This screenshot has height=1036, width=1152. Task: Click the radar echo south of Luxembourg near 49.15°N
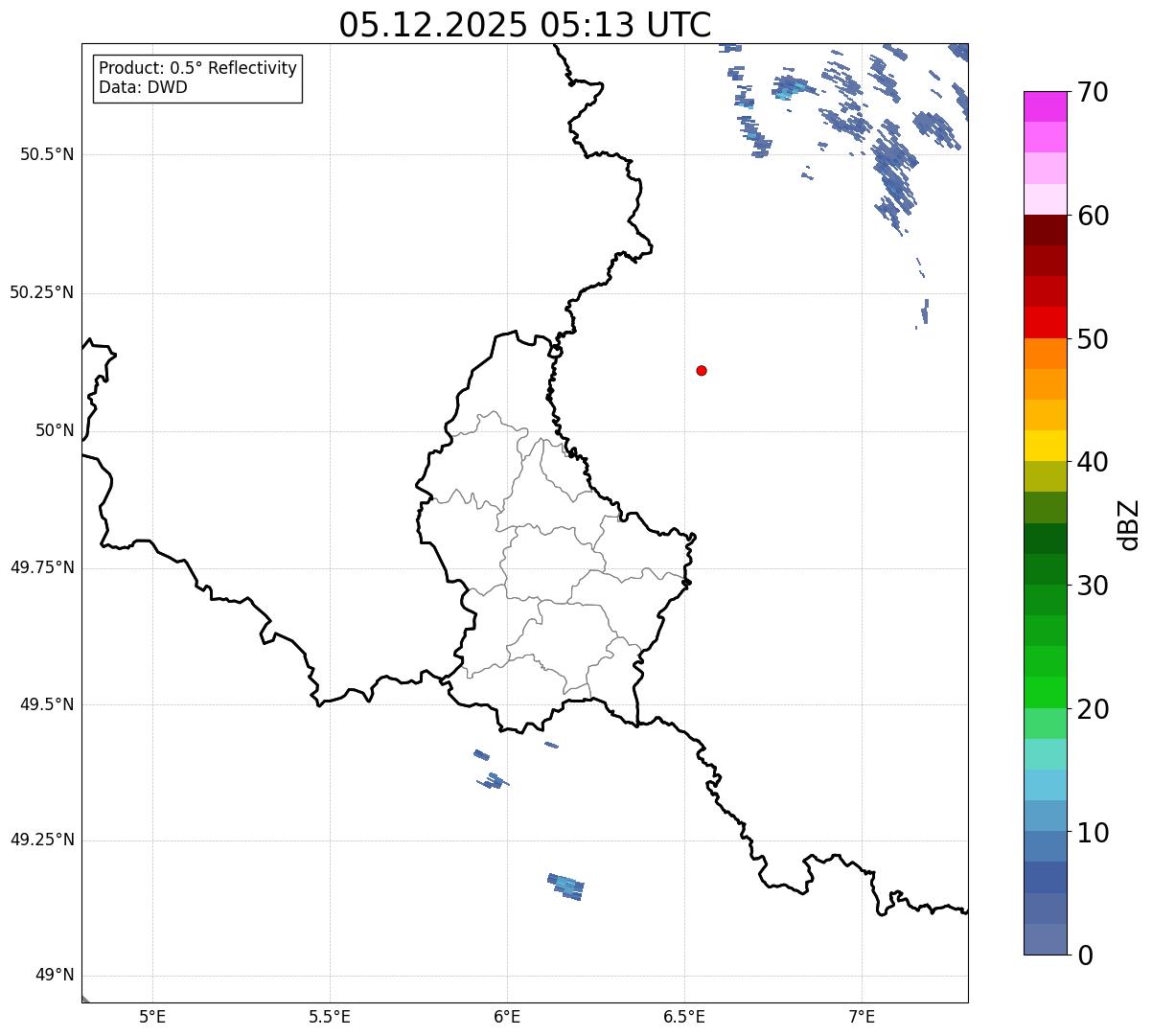tap(565, 886)
